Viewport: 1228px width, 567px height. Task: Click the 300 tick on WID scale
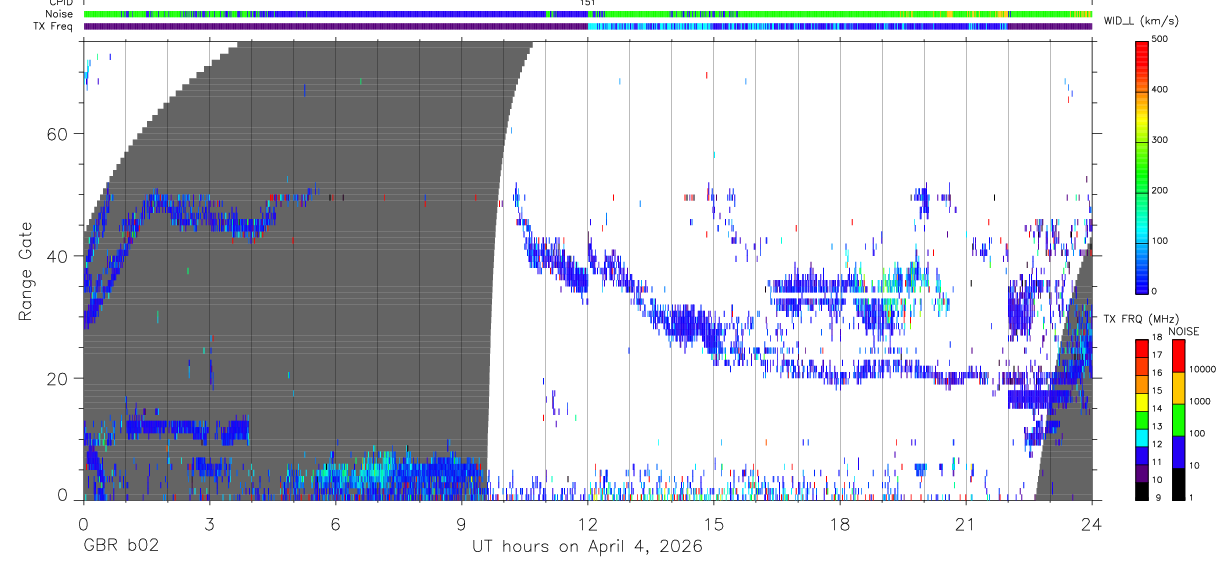pyautogui.click(x=1161, y=140)
